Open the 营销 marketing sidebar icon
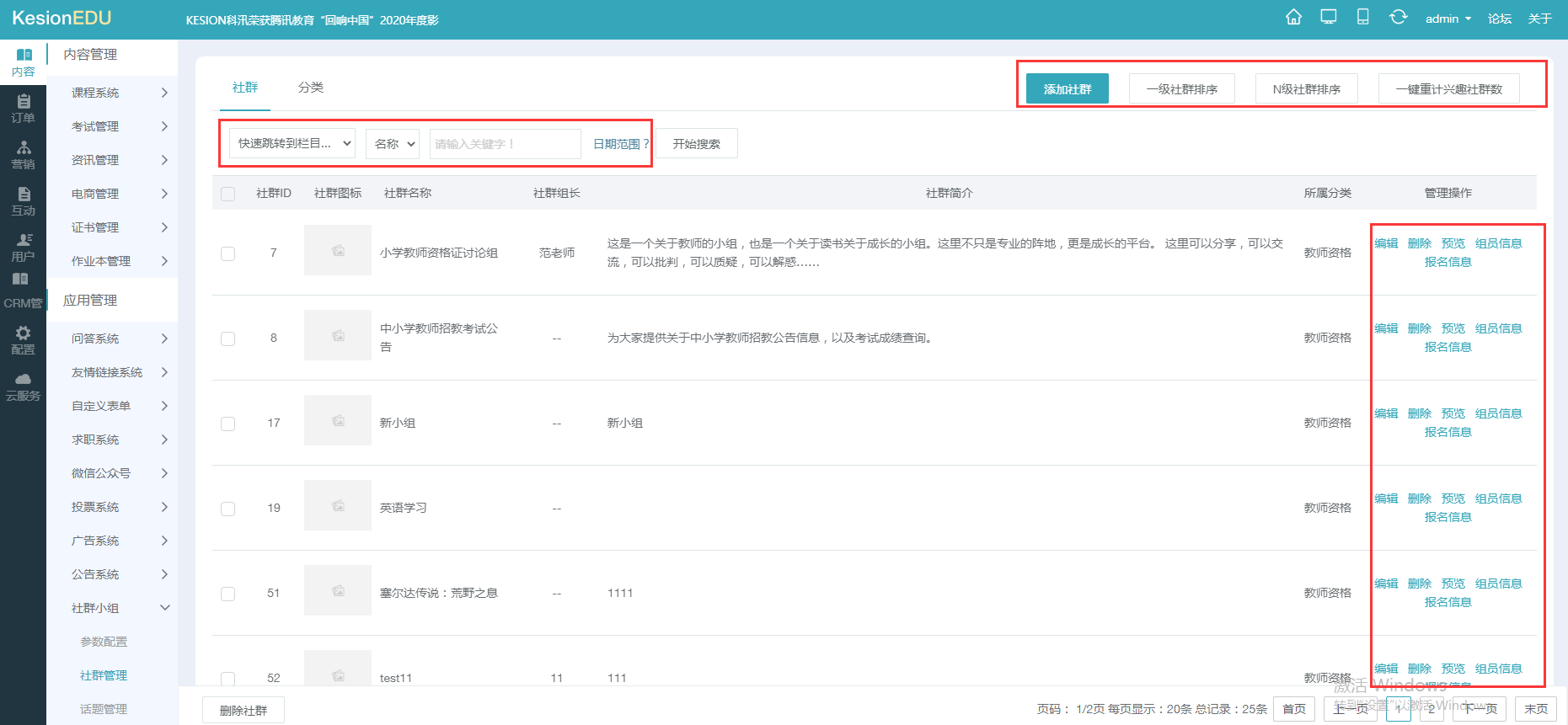This screenshot has height=725, width=1568. tap(24, 155)
